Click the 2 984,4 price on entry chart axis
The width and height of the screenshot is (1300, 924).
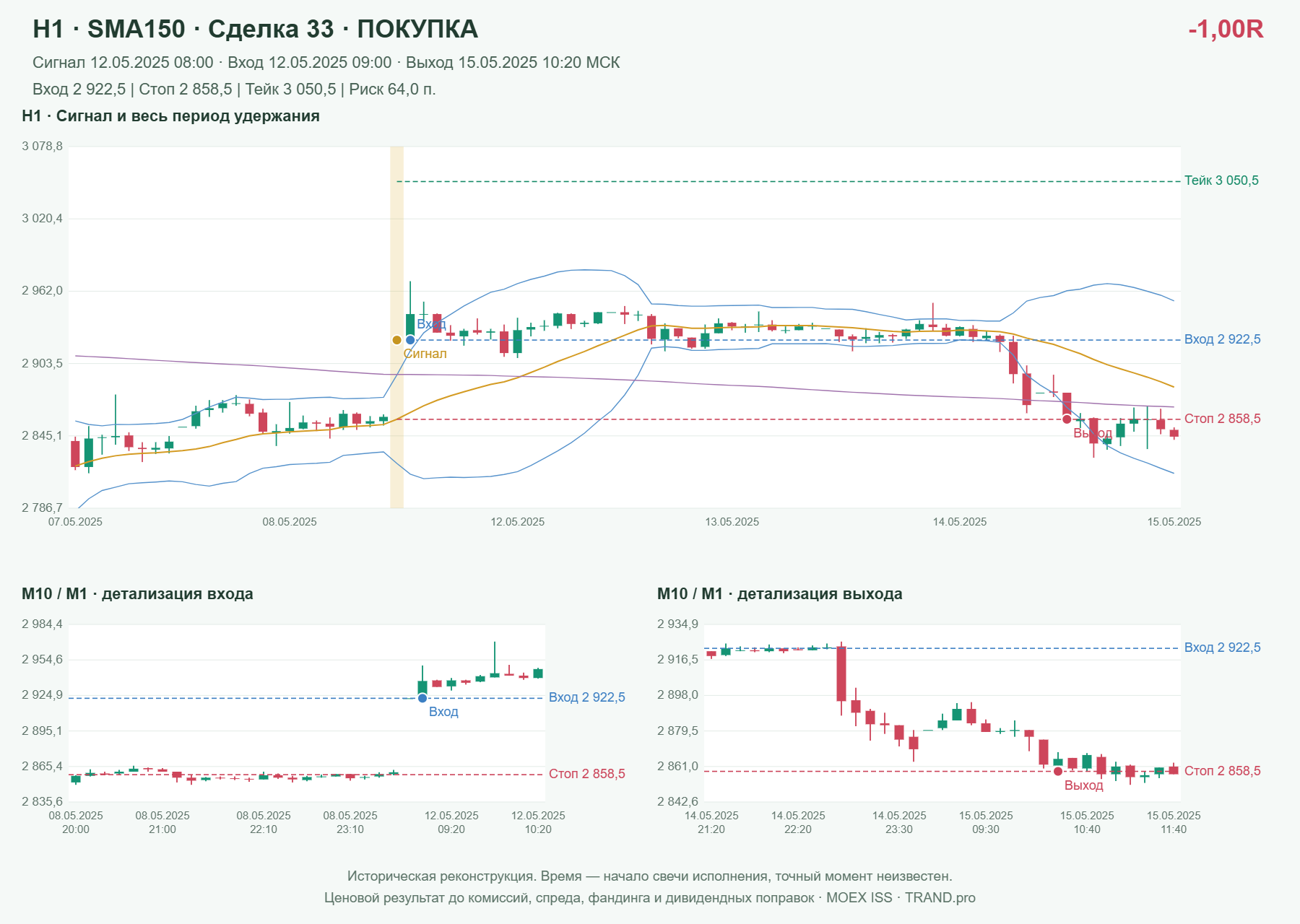click(x=42, y=624)
